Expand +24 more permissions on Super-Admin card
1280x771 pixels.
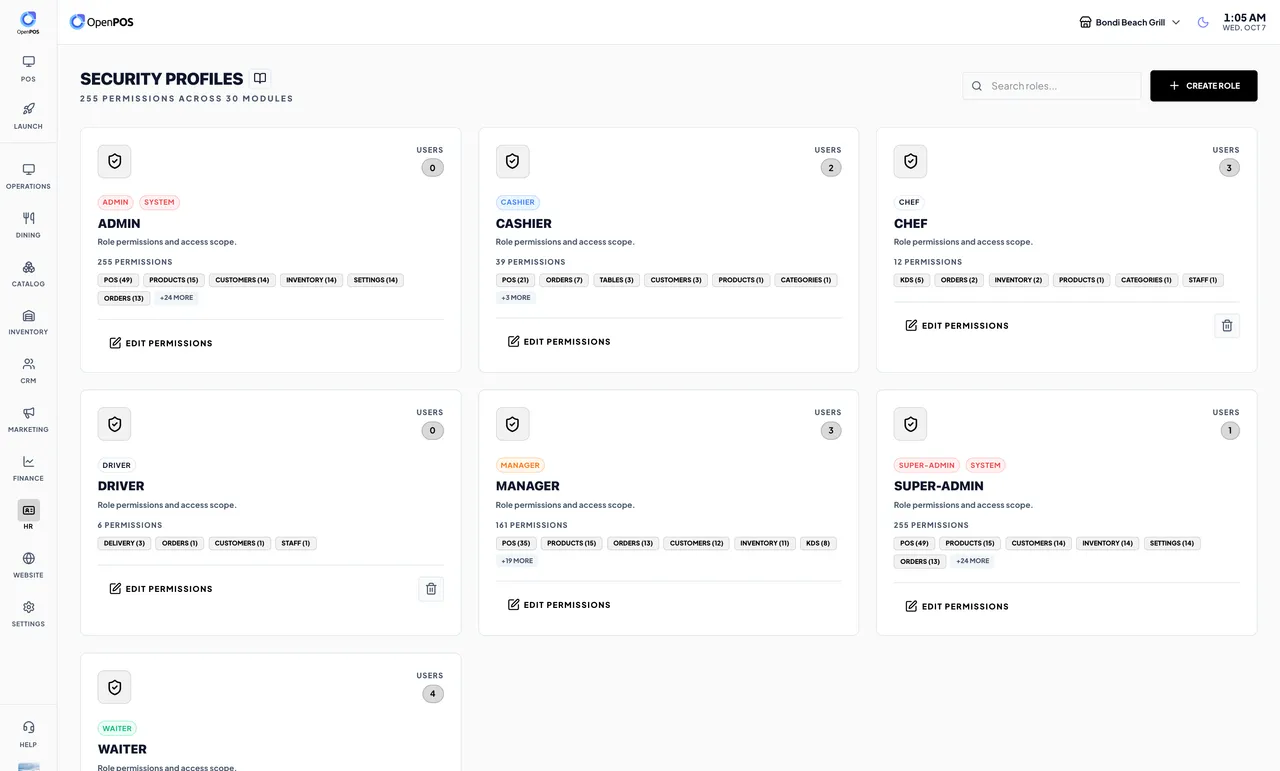[x=972, y=561]
